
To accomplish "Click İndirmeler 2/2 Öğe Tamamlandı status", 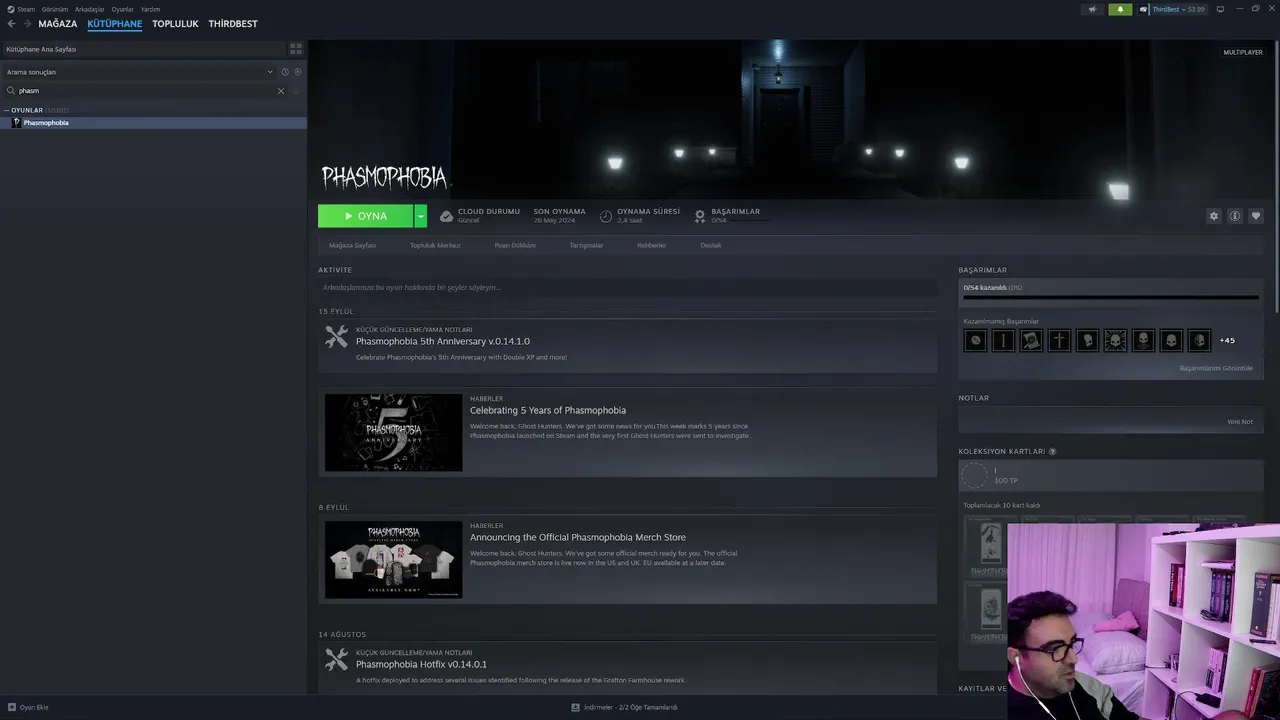I will click(x=632, y=707).
